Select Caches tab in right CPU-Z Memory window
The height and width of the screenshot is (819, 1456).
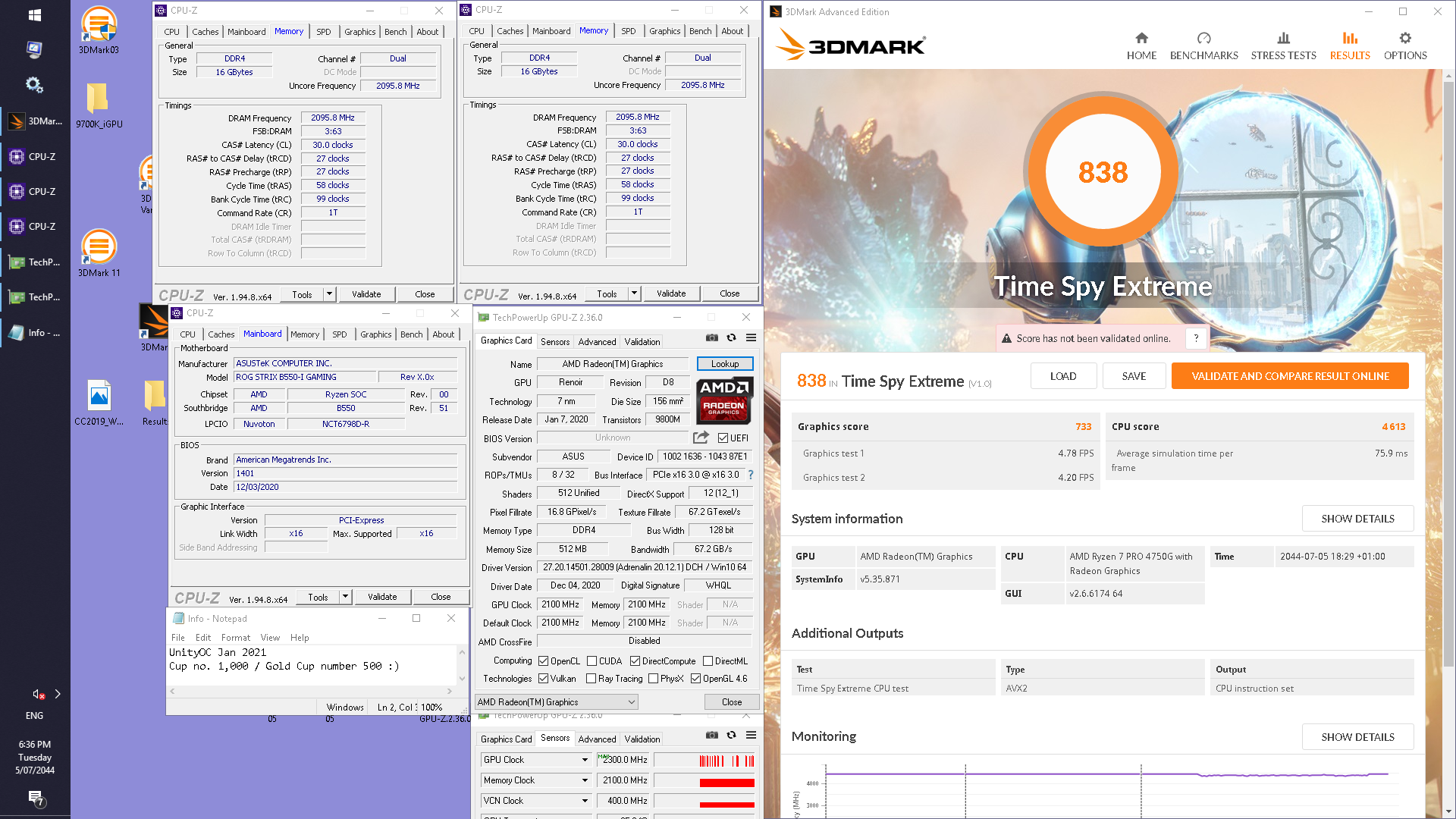point(510,31)
